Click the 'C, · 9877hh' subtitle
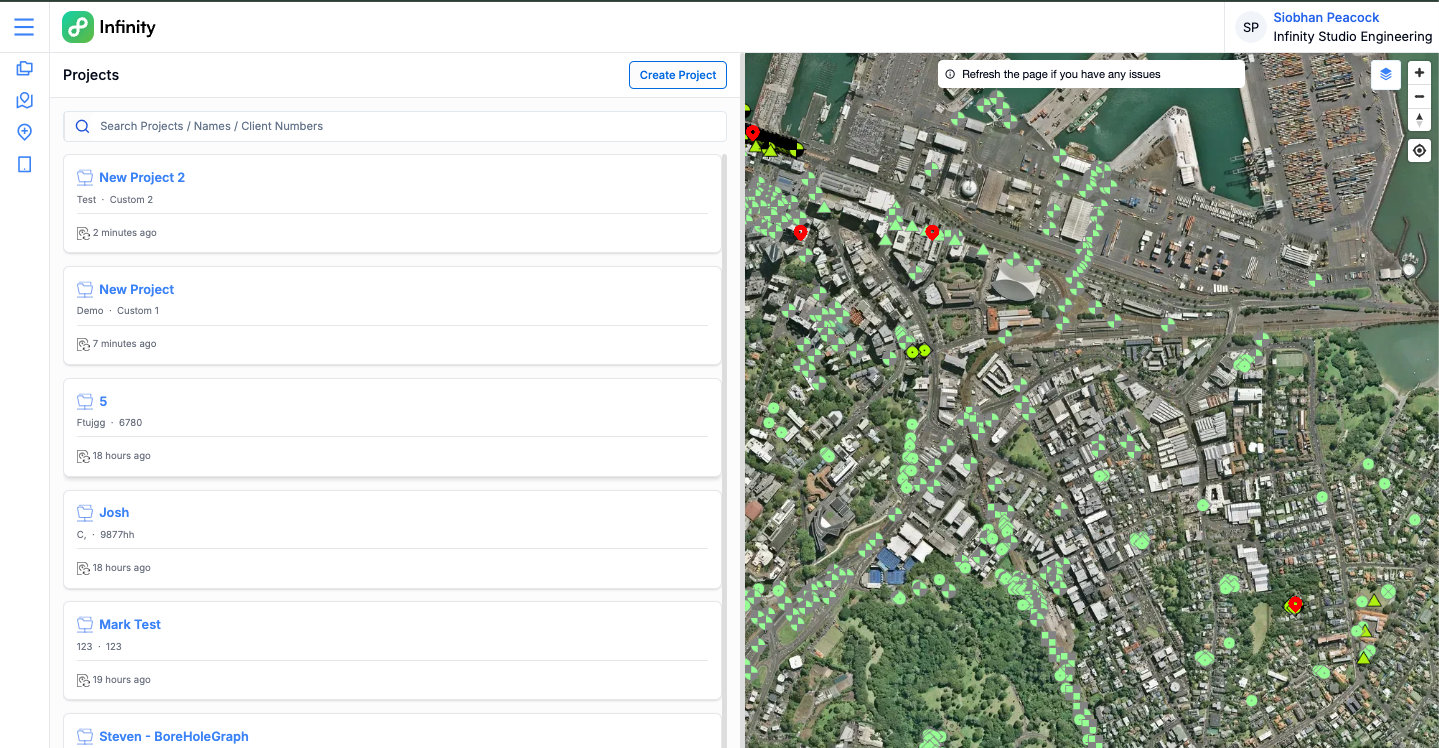Image resolution: width=1439 pixels, height=748 pixels. 106,535
